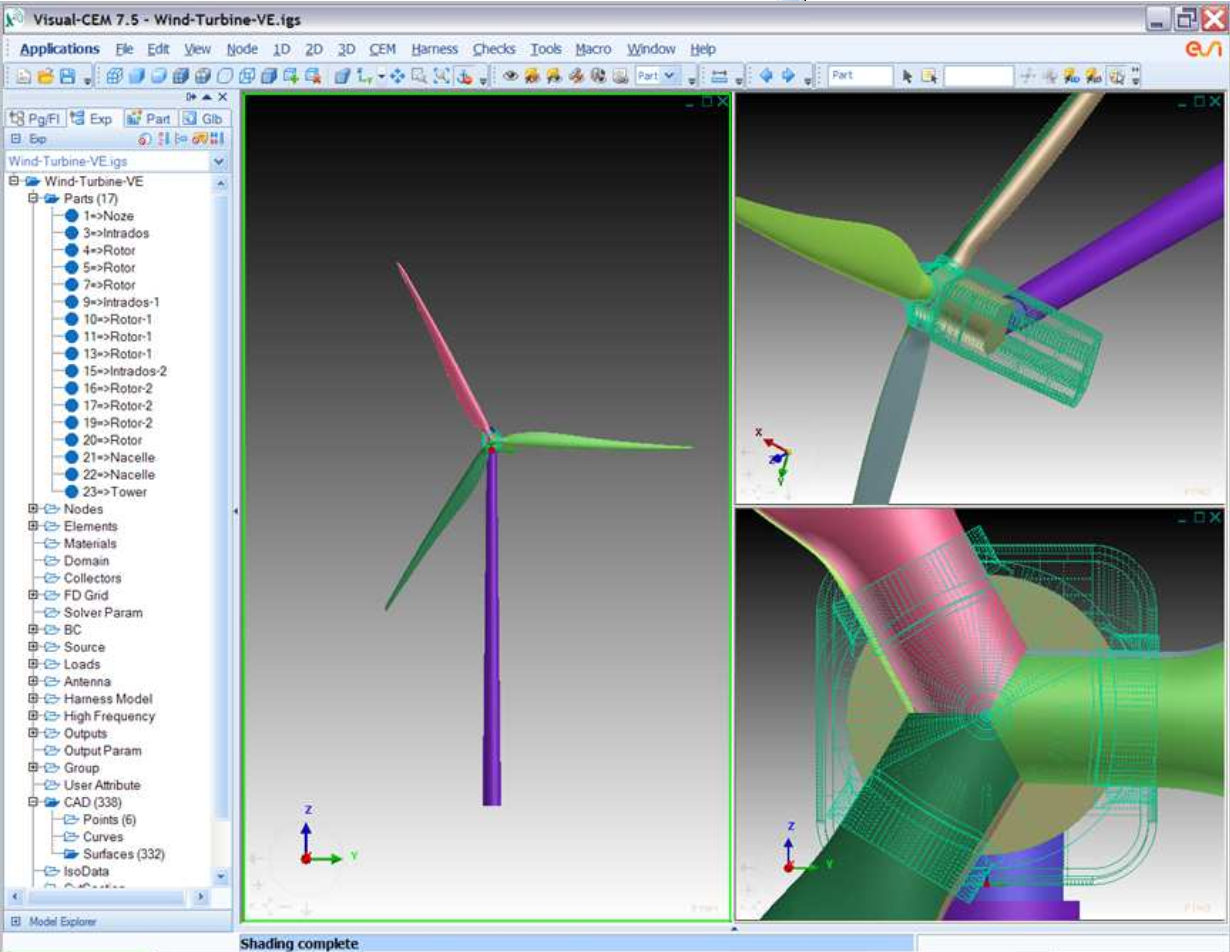Click the explorer tree vertical scrollbar
1230x952 pixels.
click(220, 530)
